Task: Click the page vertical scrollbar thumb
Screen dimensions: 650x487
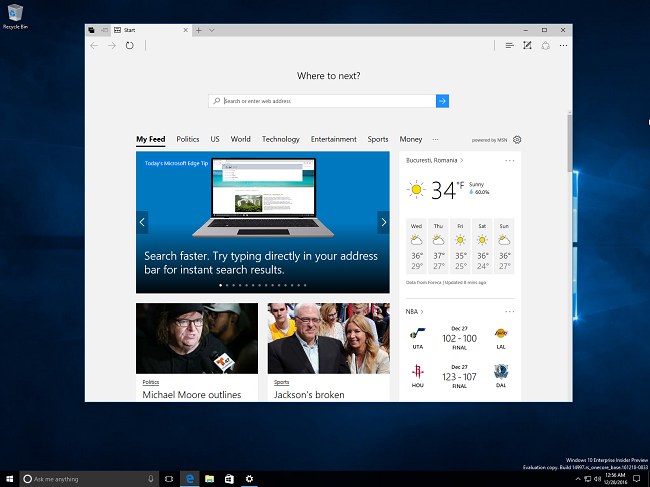Action: 570,143
